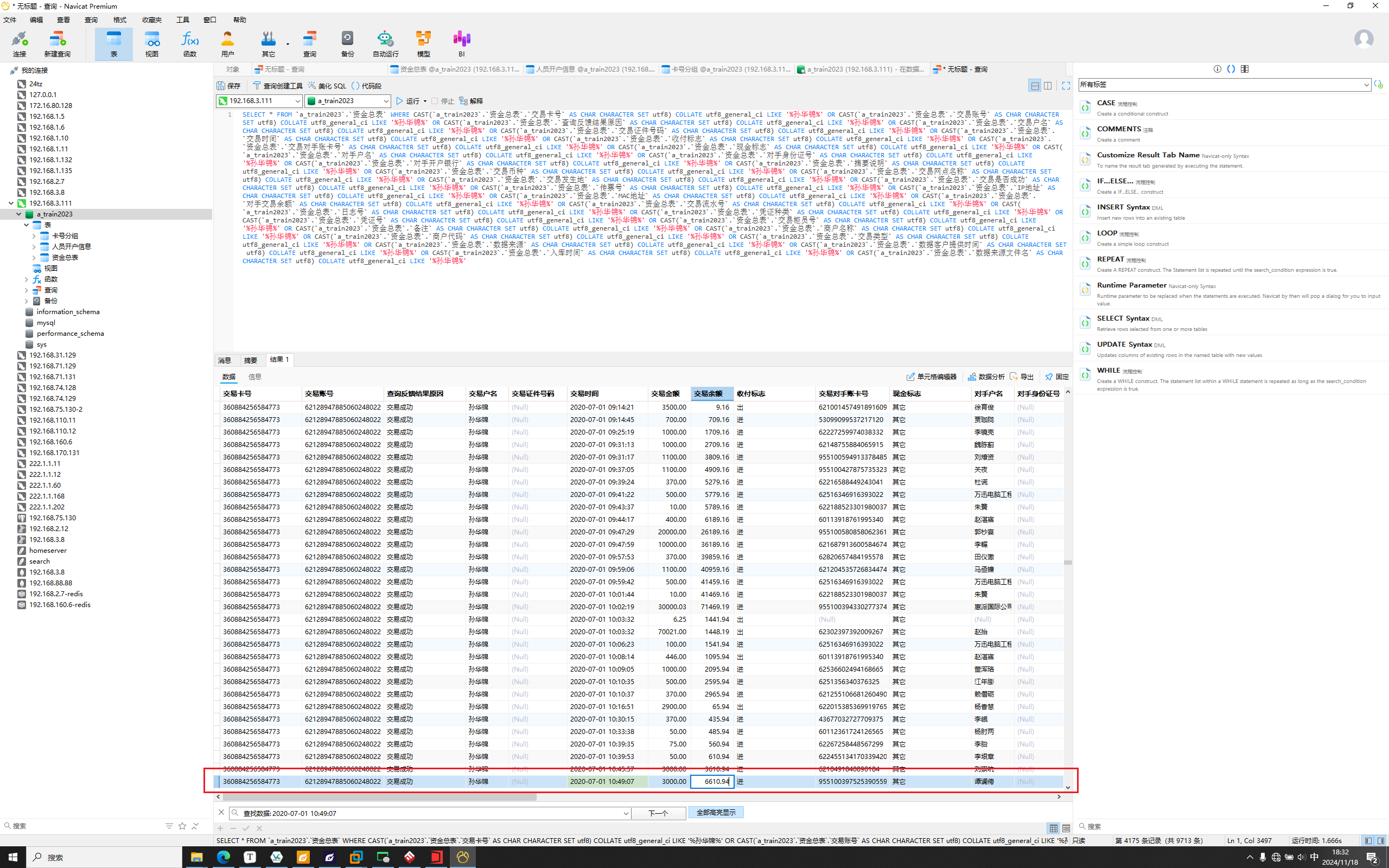Sort by 交易时间 column header
Viewport: 1389px width, 868px height.
point(607,394)
